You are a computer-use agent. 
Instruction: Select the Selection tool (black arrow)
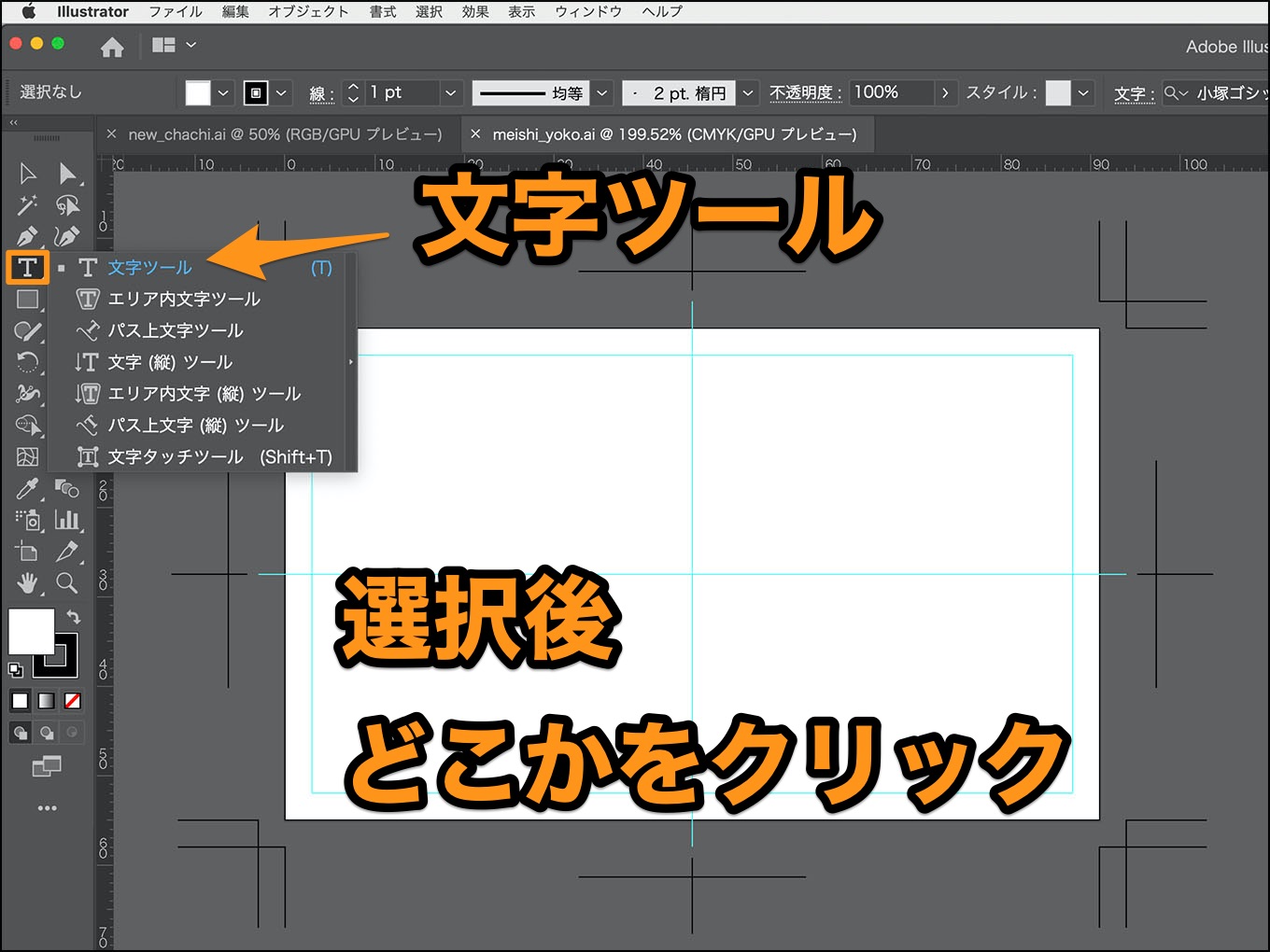27,174
